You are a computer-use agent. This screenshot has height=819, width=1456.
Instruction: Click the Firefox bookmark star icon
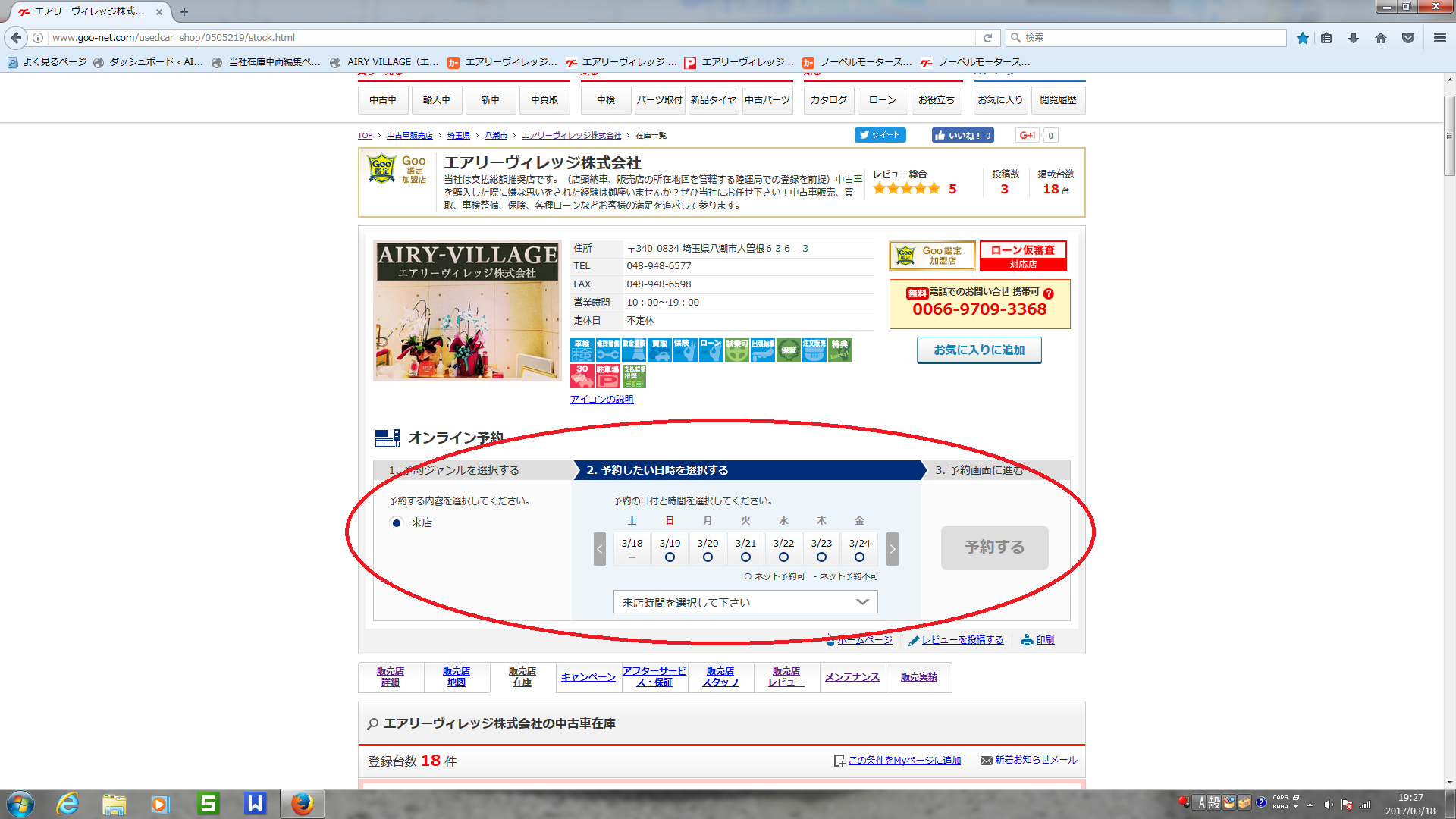tap(1303, 37)
